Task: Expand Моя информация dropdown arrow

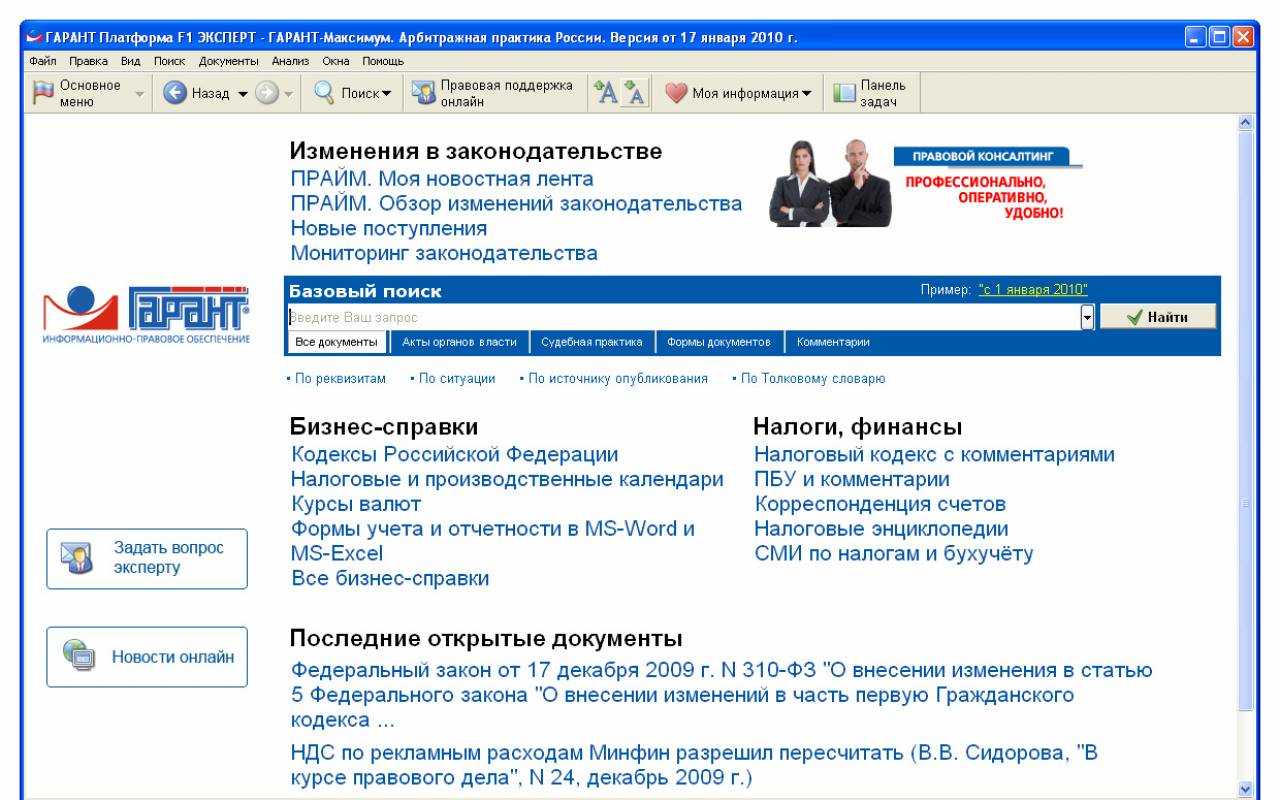Action: (806, 96)
